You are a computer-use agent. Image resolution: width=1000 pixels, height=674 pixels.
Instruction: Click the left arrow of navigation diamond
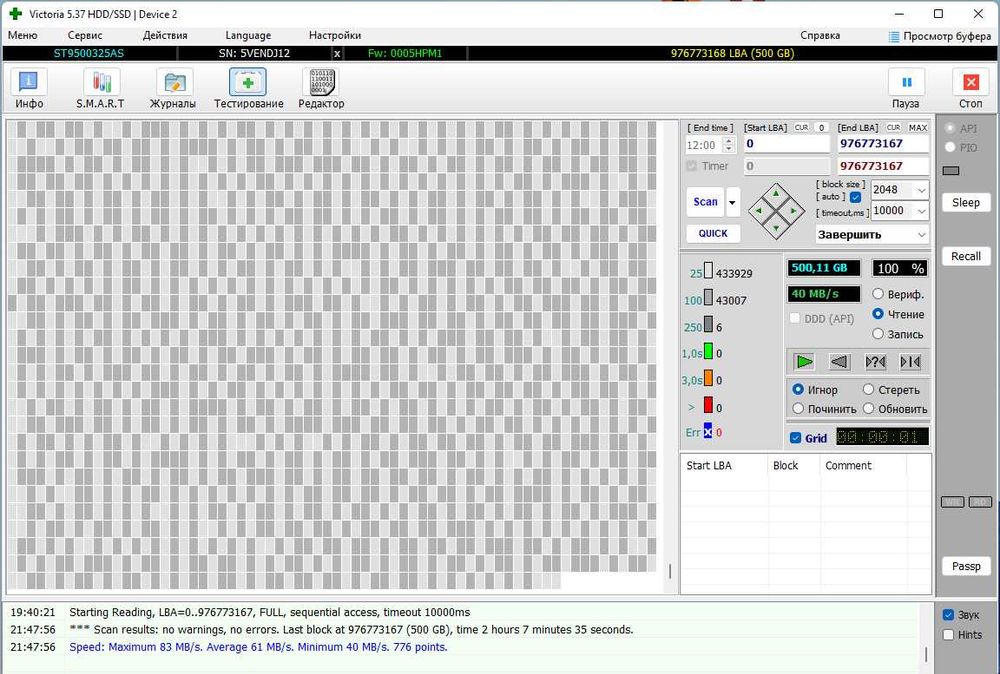tap(758, 211)
